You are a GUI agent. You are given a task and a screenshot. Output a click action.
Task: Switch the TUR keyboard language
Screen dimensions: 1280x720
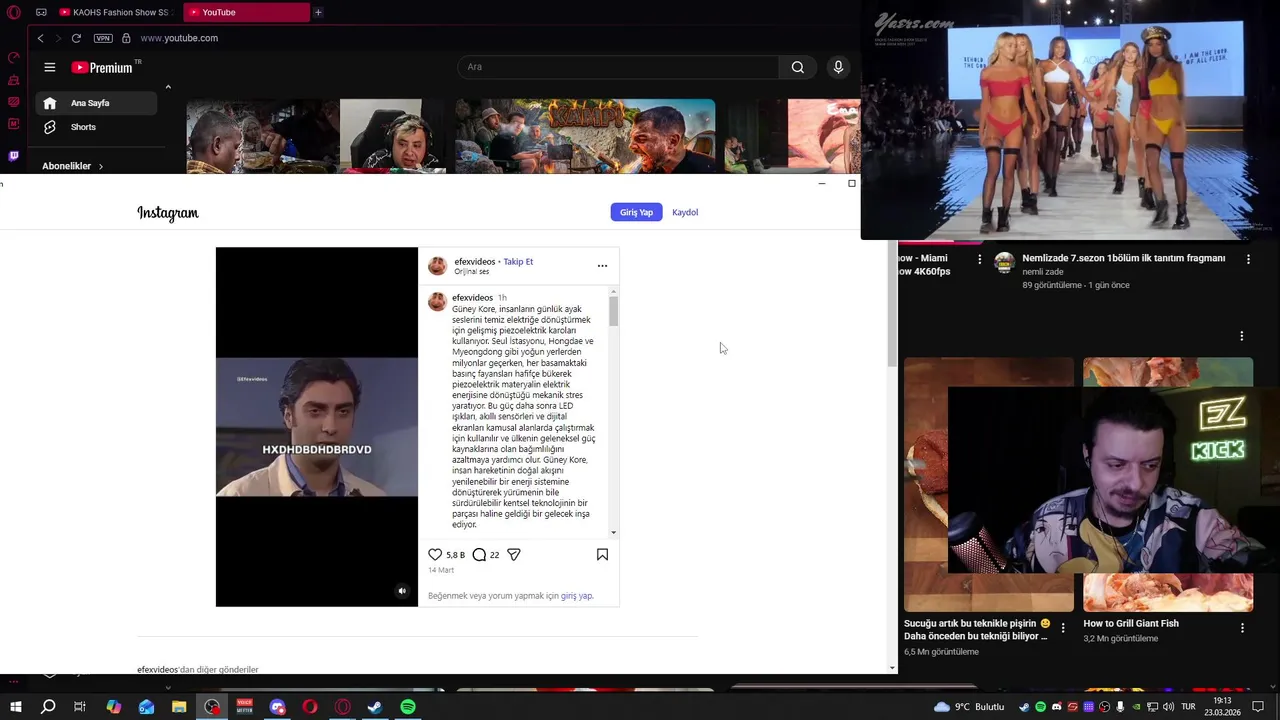(1188, 707)
